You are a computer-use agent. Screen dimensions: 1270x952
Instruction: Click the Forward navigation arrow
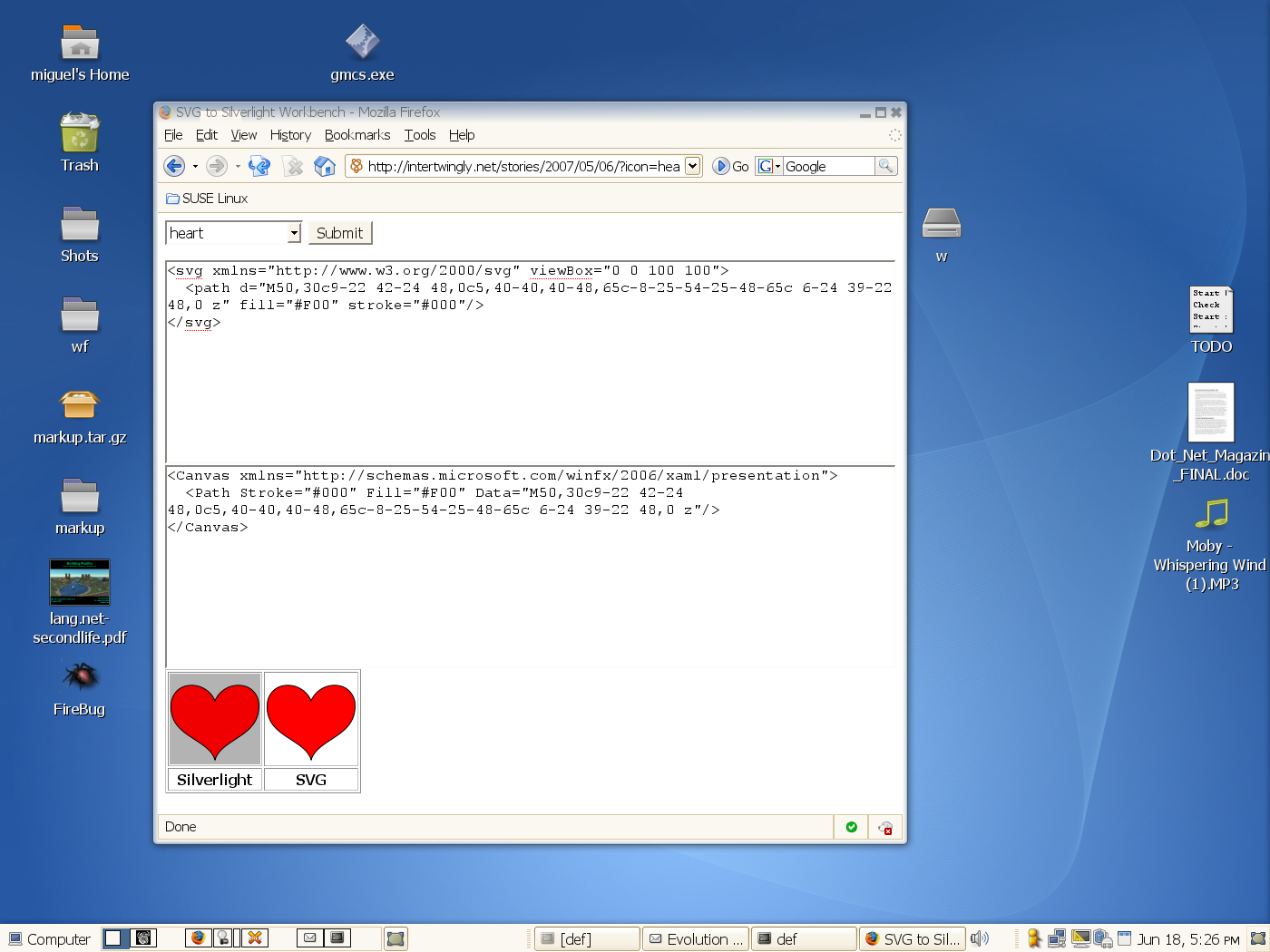(216, 166)
